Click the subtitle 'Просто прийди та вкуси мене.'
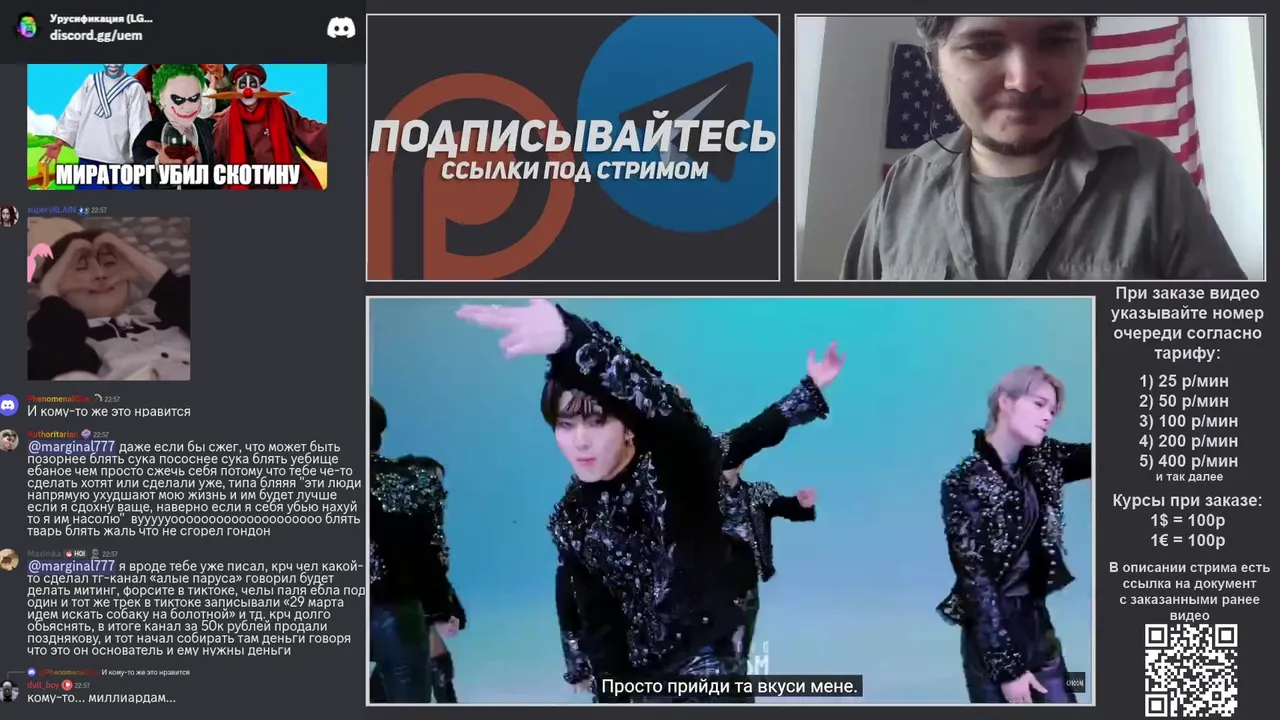Screen dimensions: 1280x720 click(729, 687)
